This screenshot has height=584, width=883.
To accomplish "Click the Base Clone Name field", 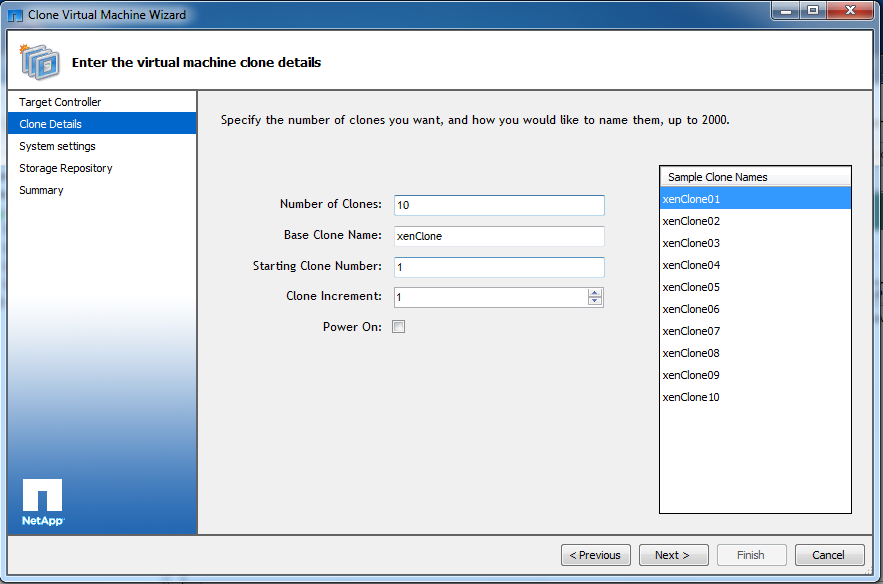I will coord(499,236).
